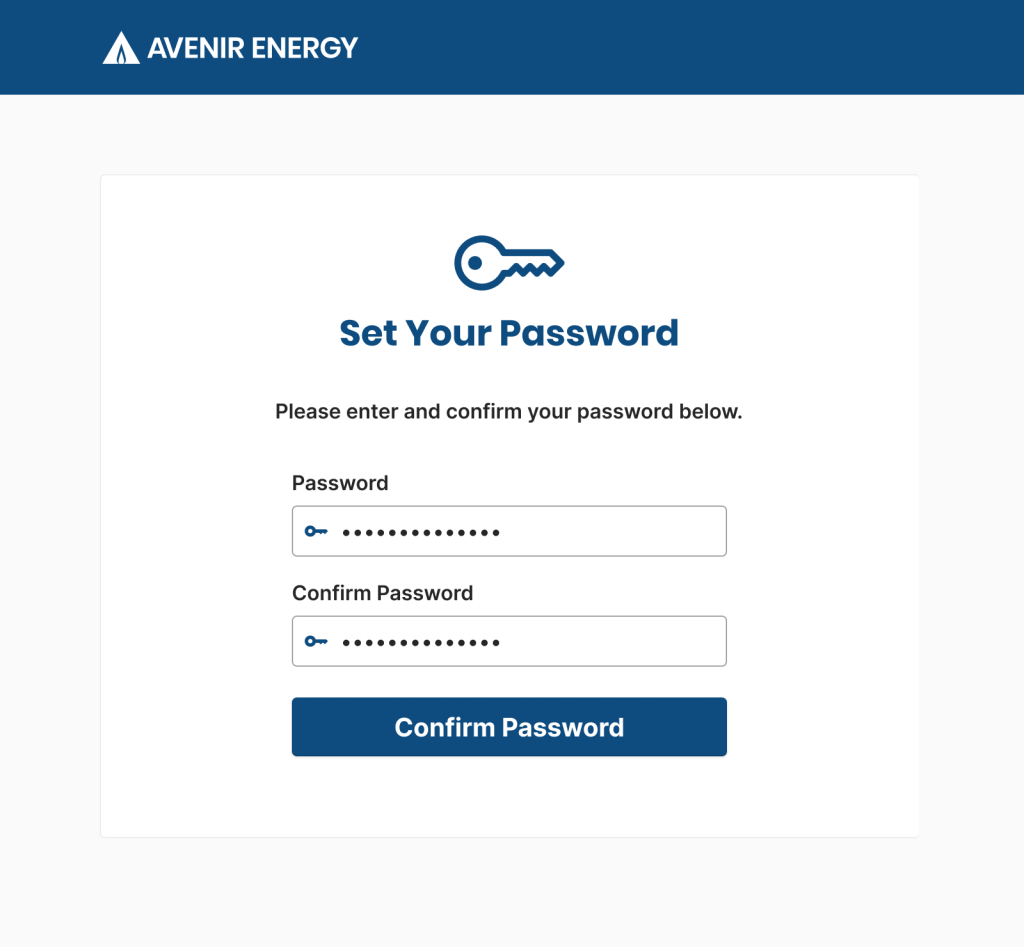This screenshot has height=947, width=1024.
Task: Click the AVENIR ENERGY header wordmark
Action: [x=252, y=47]
